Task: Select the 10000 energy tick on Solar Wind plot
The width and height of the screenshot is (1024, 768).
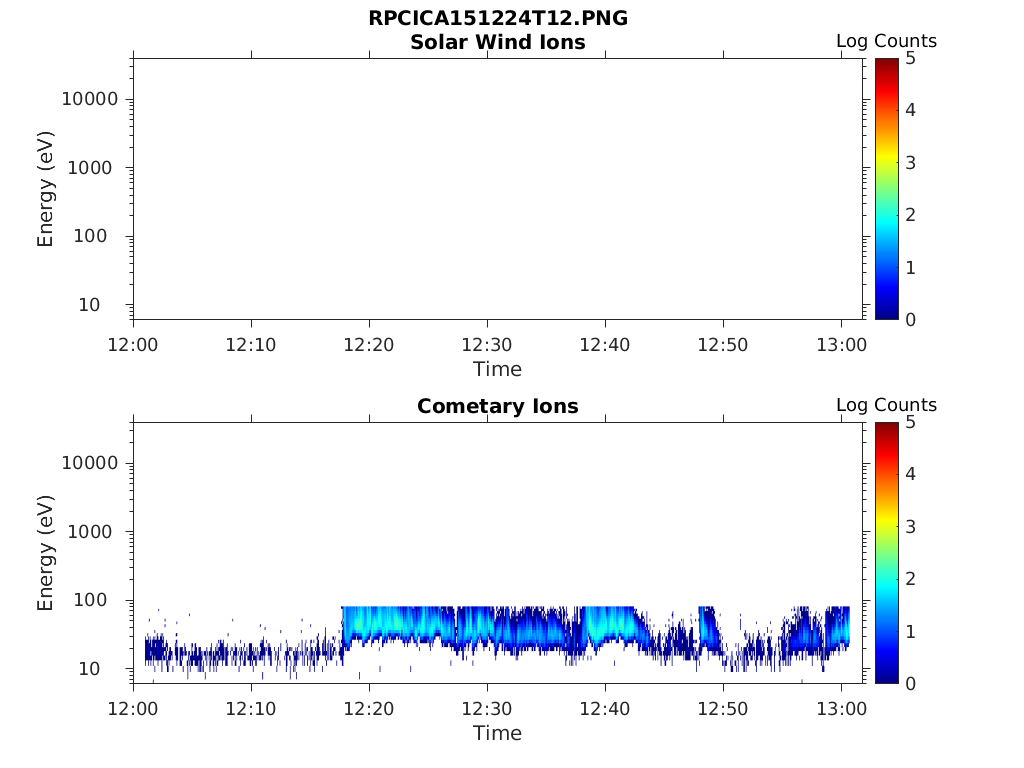Action: point(90,99)
